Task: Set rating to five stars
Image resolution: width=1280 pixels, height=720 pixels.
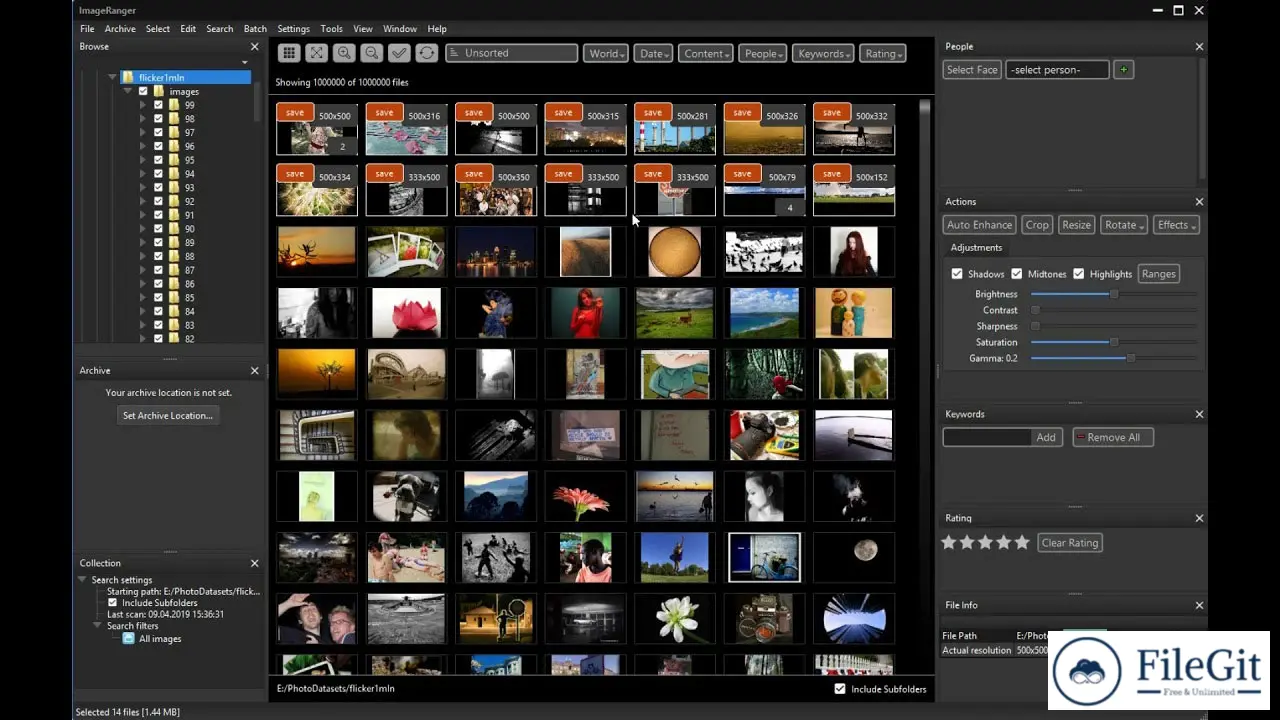Action: [1021, 542]
